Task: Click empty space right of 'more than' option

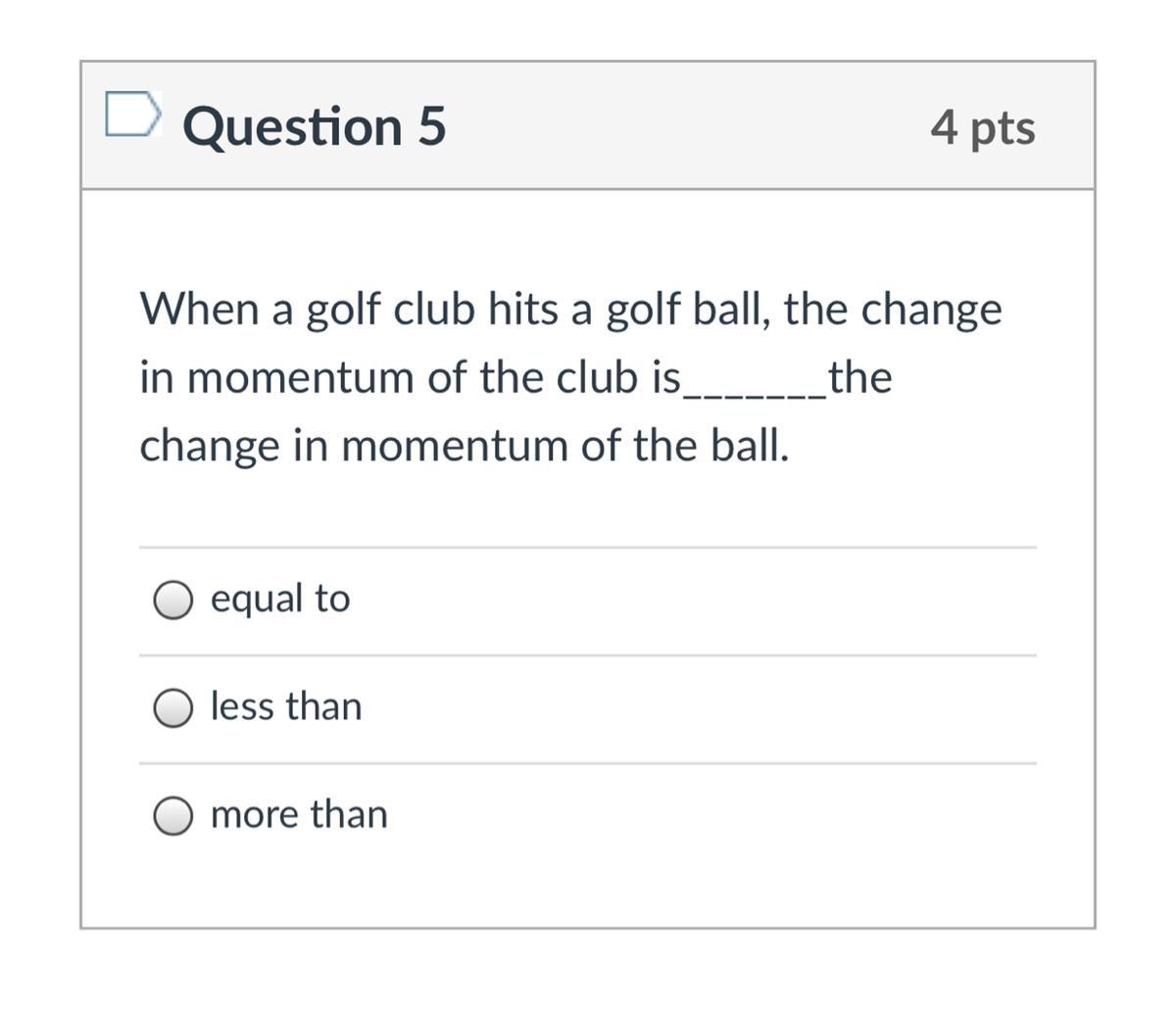Action: (686, 815)
